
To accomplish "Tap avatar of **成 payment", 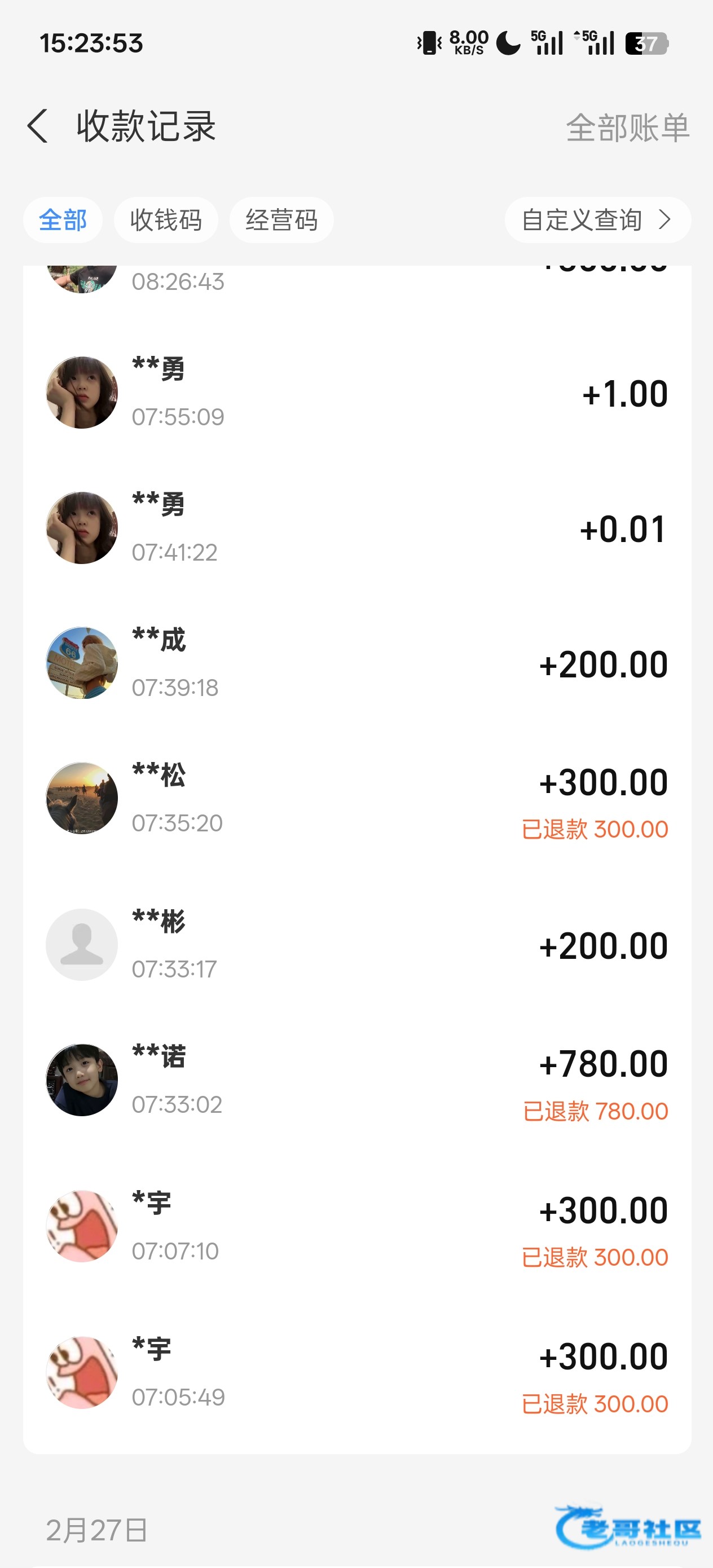I will coord(82,663).
